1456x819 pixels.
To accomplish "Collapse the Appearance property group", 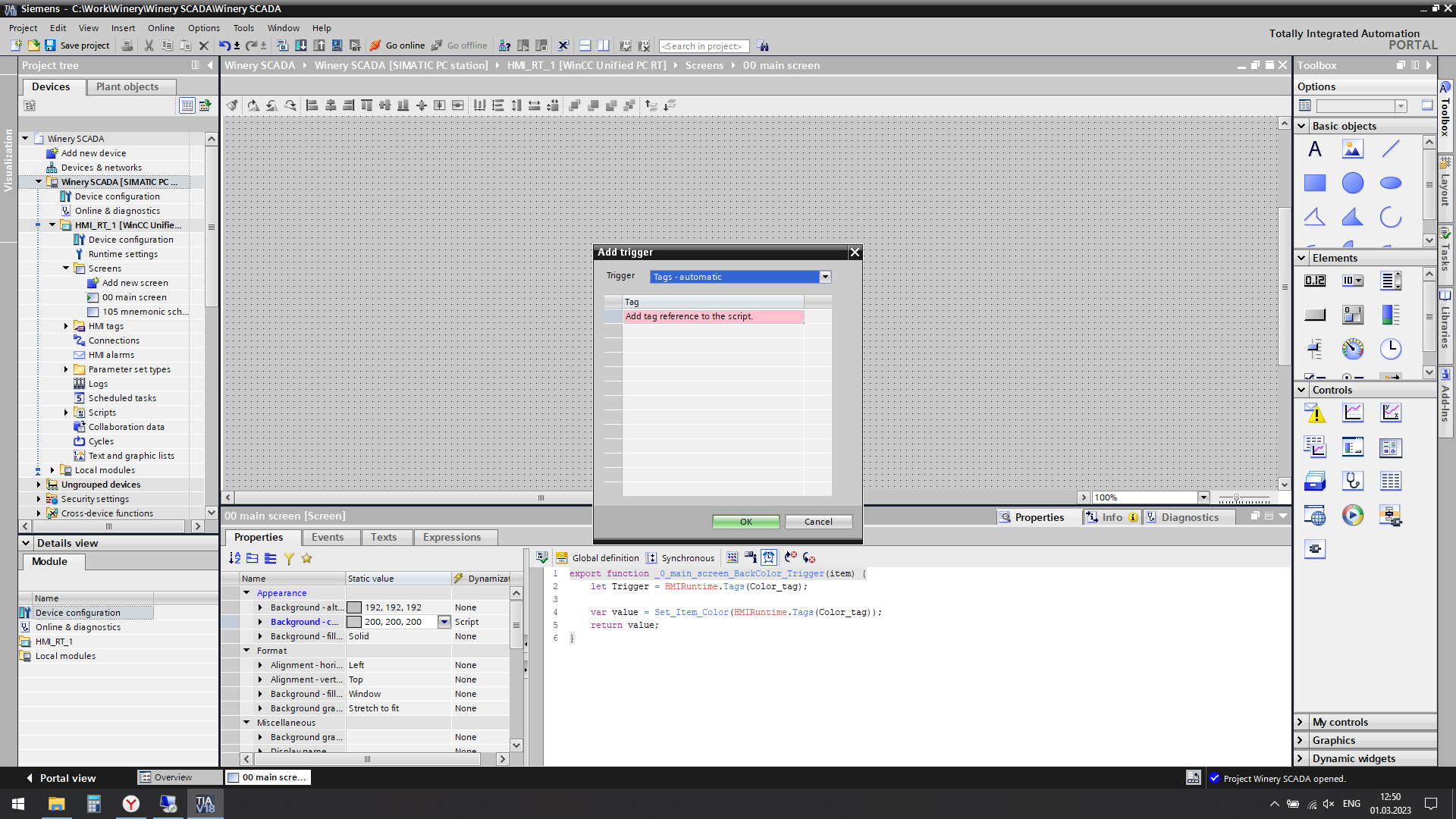I will coord(246,593).
